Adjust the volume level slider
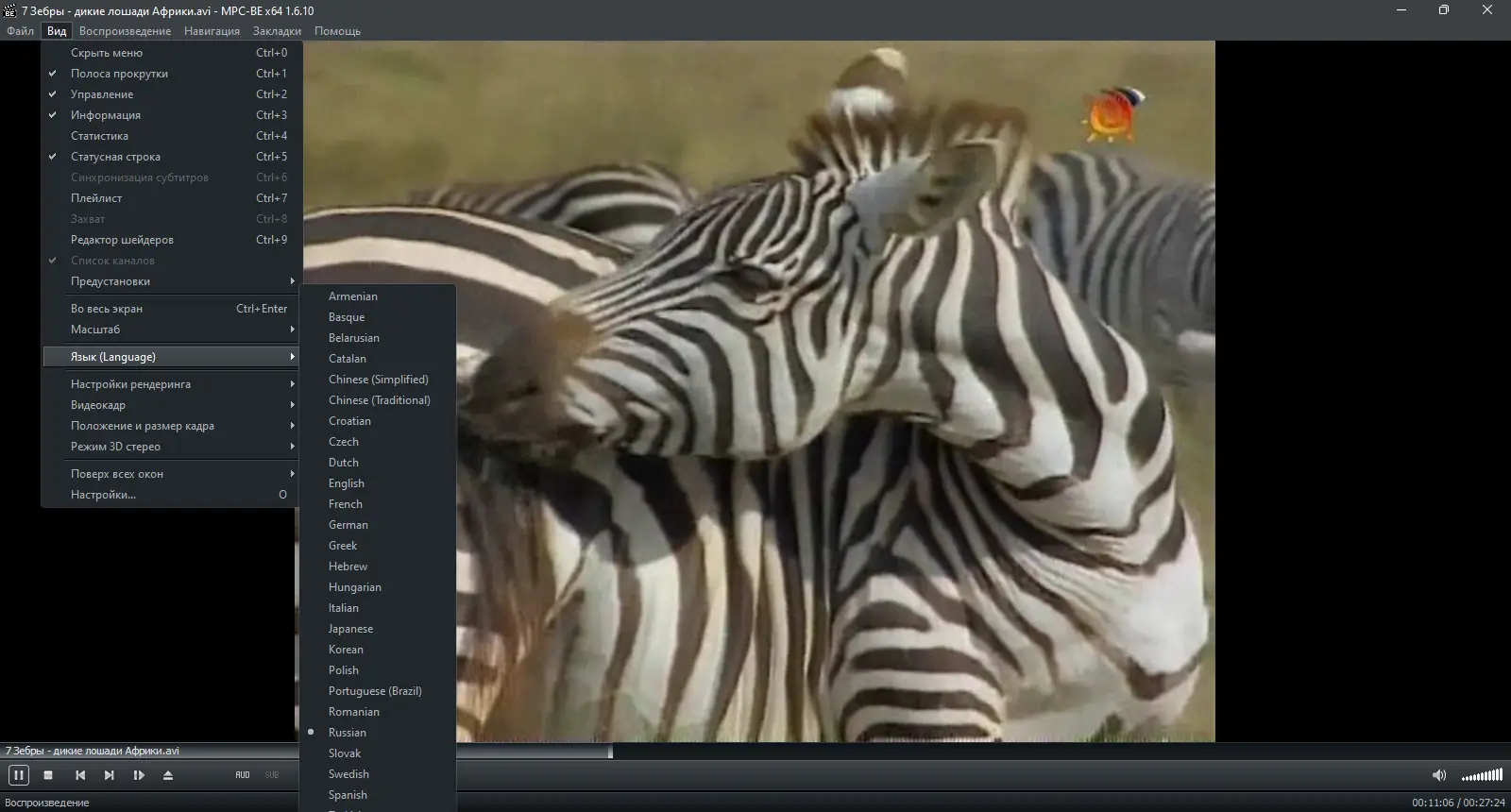1511x812 pixels. click(1482, 775)
